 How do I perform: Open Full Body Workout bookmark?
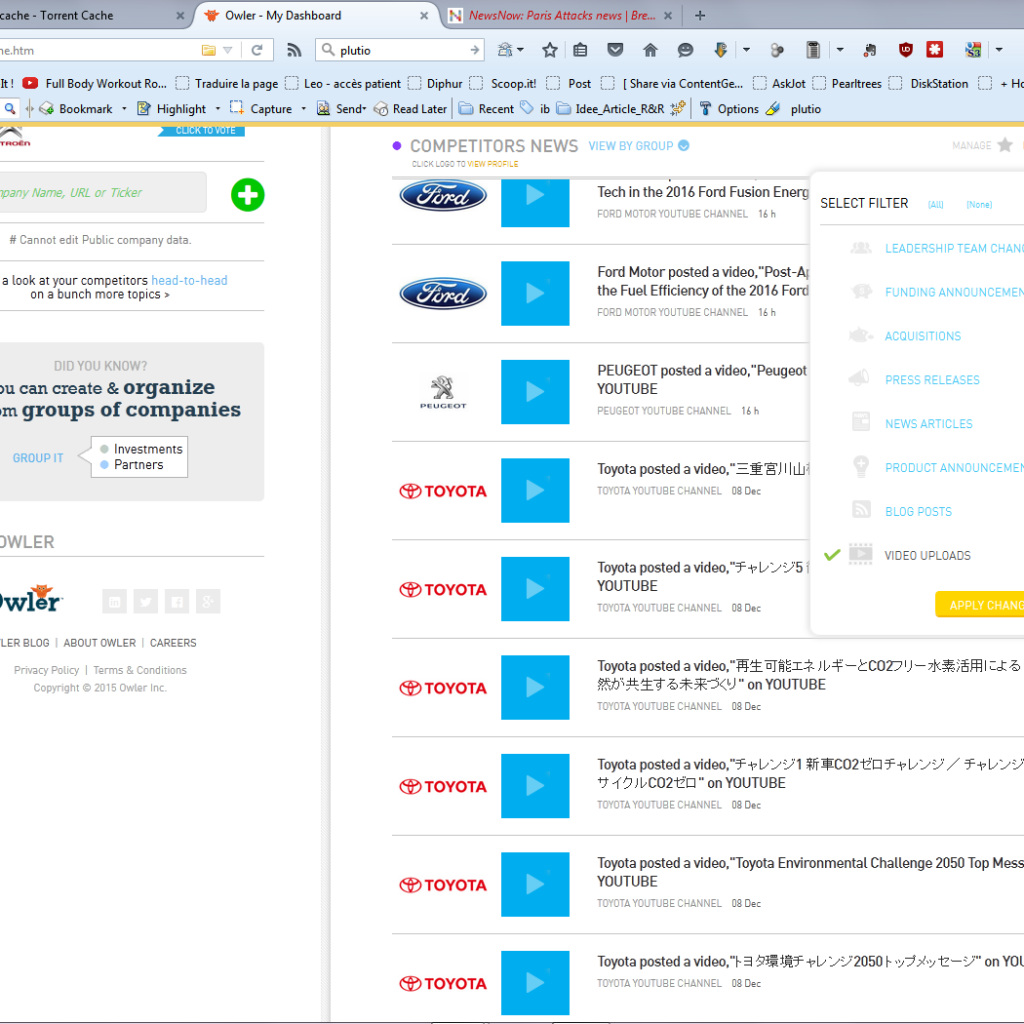click(x=95, y=84)
